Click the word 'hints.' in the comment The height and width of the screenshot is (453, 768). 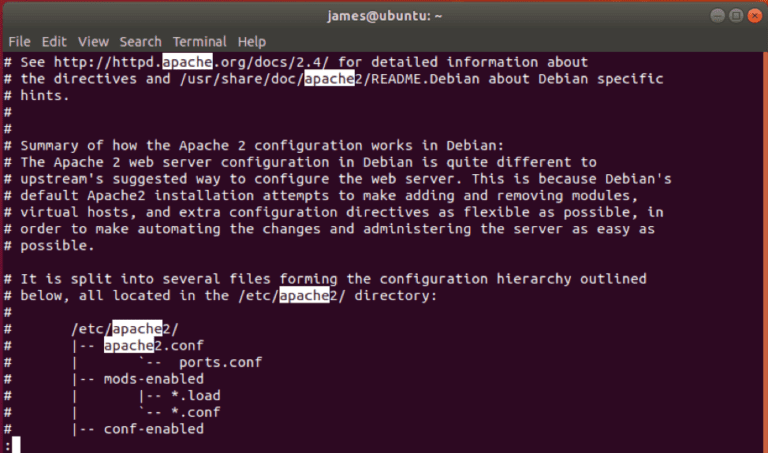click(45, 95)
